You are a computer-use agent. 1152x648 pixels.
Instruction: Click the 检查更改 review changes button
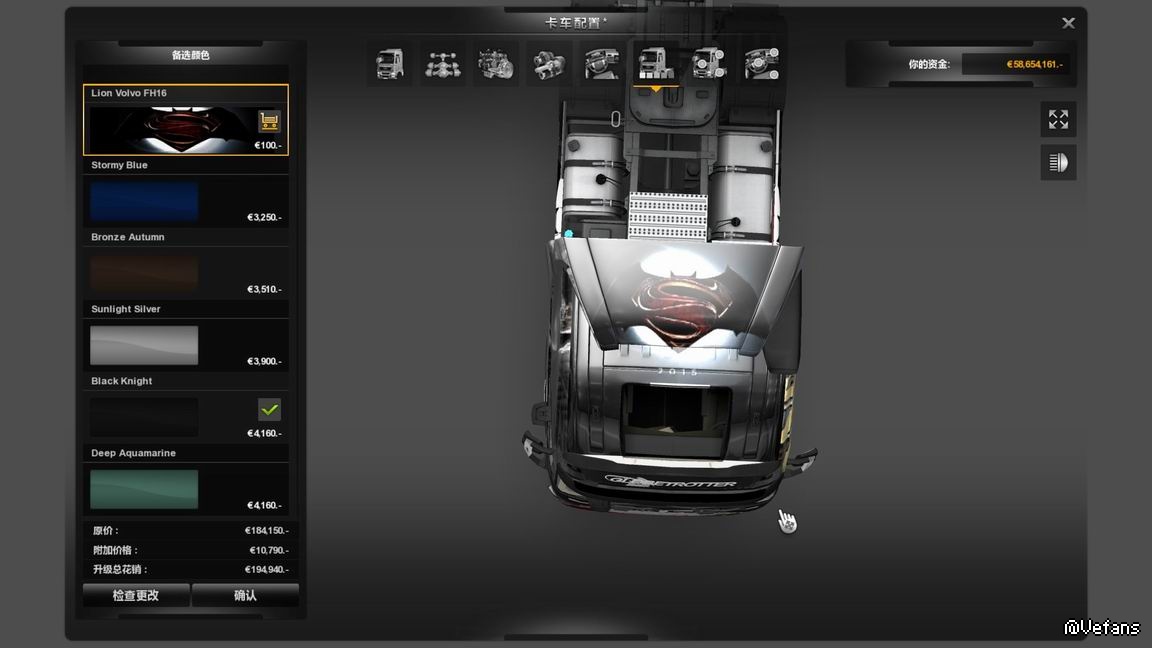136,595
